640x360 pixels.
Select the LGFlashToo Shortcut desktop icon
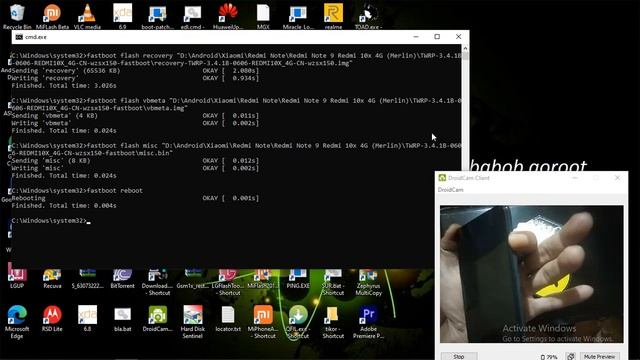[x=228, y=282]
